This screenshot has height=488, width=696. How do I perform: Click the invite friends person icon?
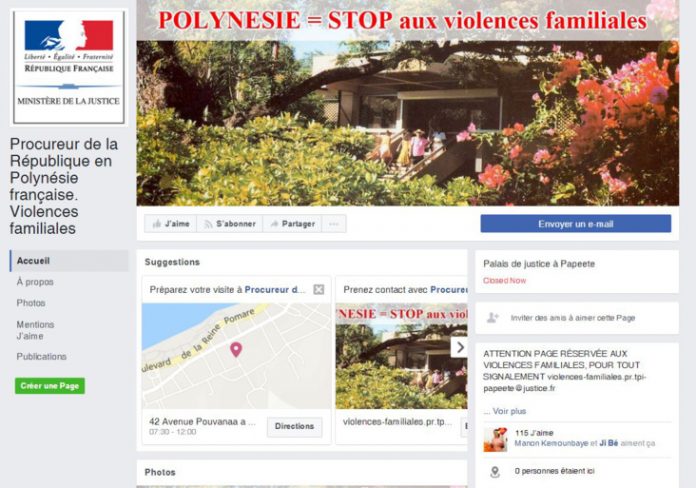tap(493, 317)
